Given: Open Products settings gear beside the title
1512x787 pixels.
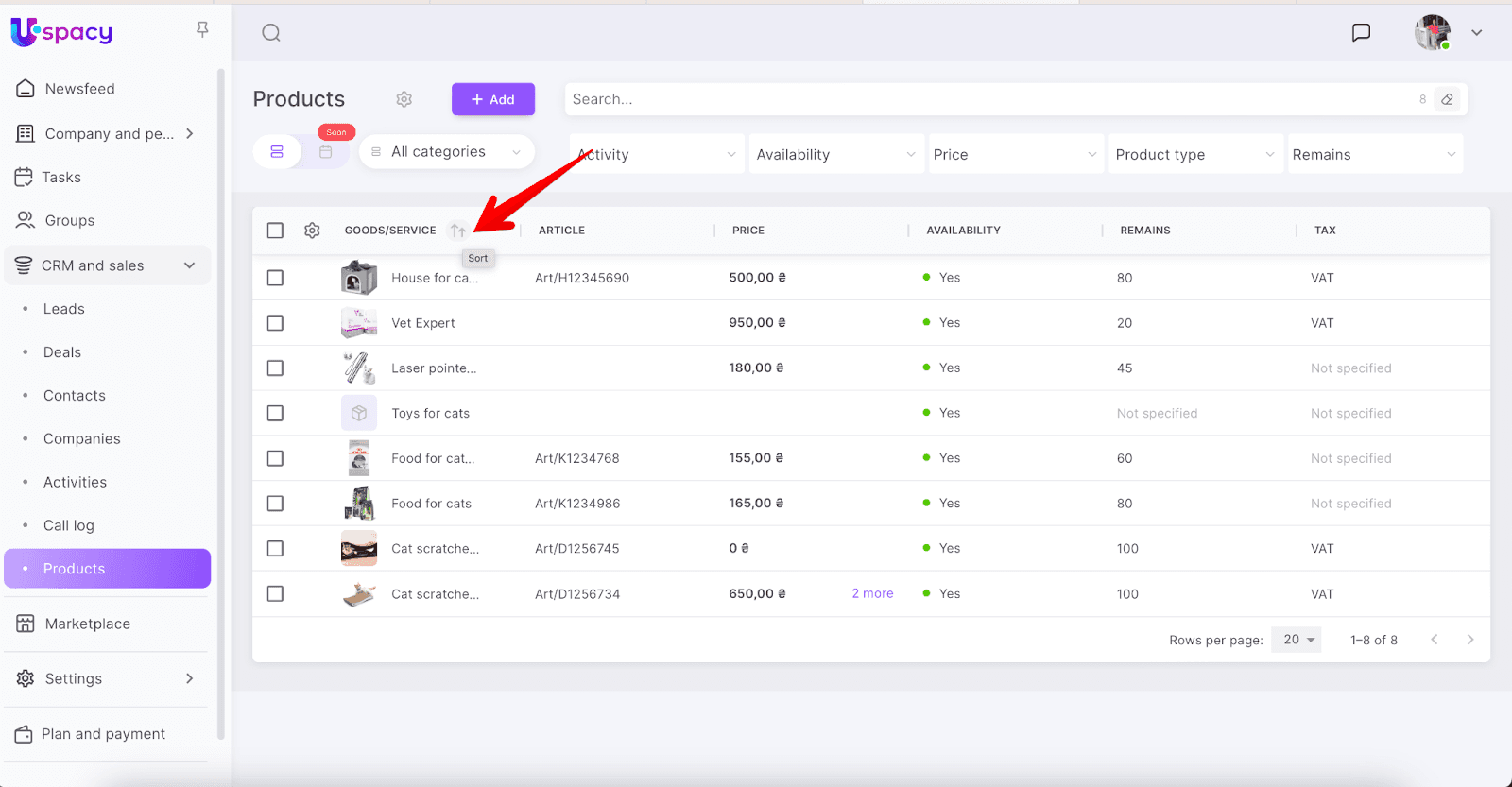Looking at the screenshot, I should 404,99.
